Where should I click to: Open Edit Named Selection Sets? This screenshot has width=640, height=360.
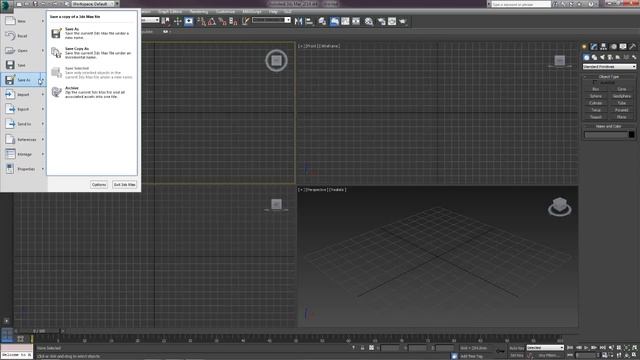click(x=245, y=21)
